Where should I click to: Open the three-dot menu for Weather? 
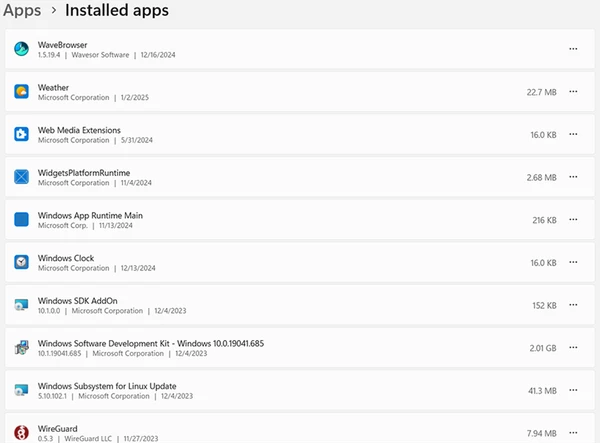[x=573, y=91]
